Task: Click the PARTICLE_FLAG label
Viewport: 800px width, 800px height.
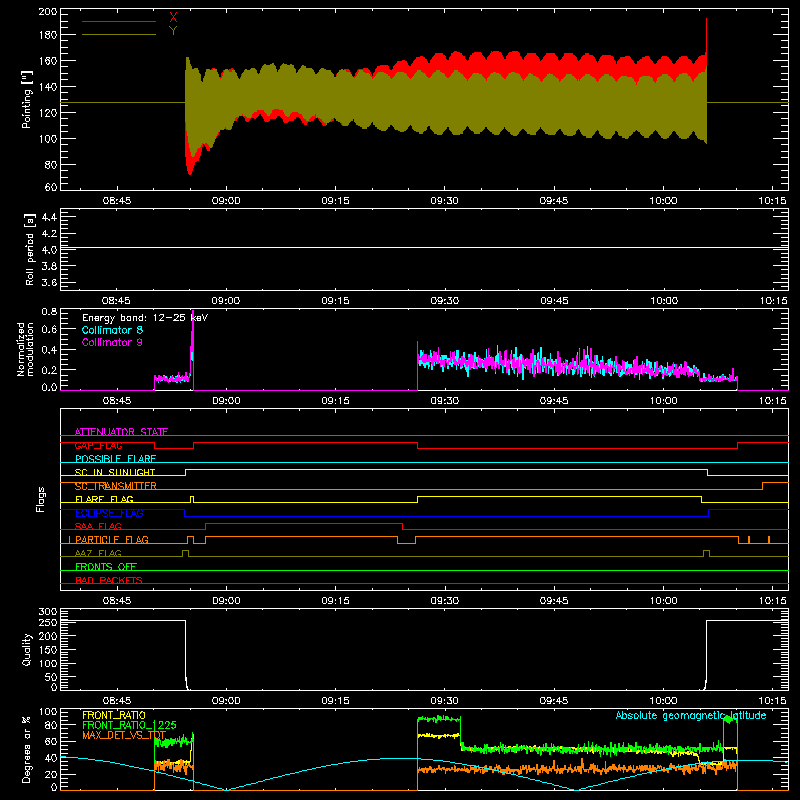Action: [x=112, y=539]
